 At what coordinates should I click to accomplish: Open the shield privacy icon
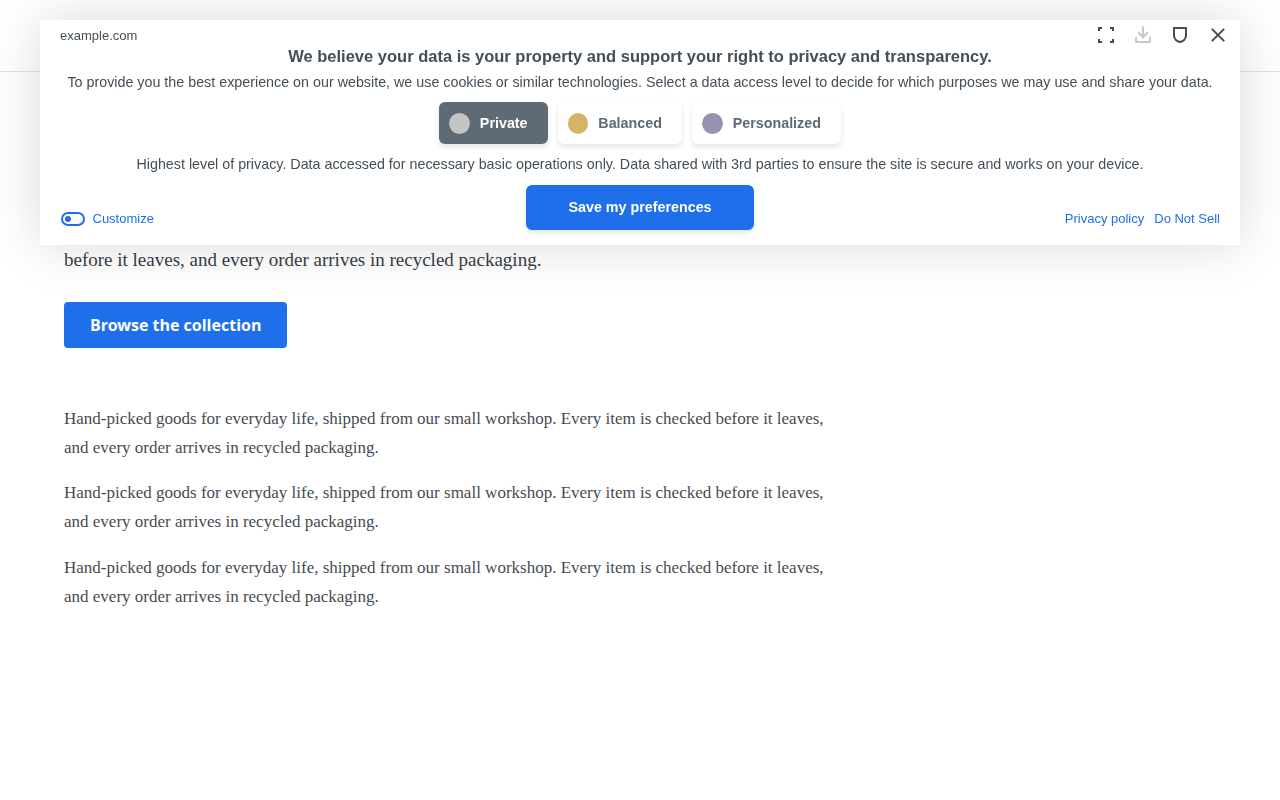coord(1180,35)
